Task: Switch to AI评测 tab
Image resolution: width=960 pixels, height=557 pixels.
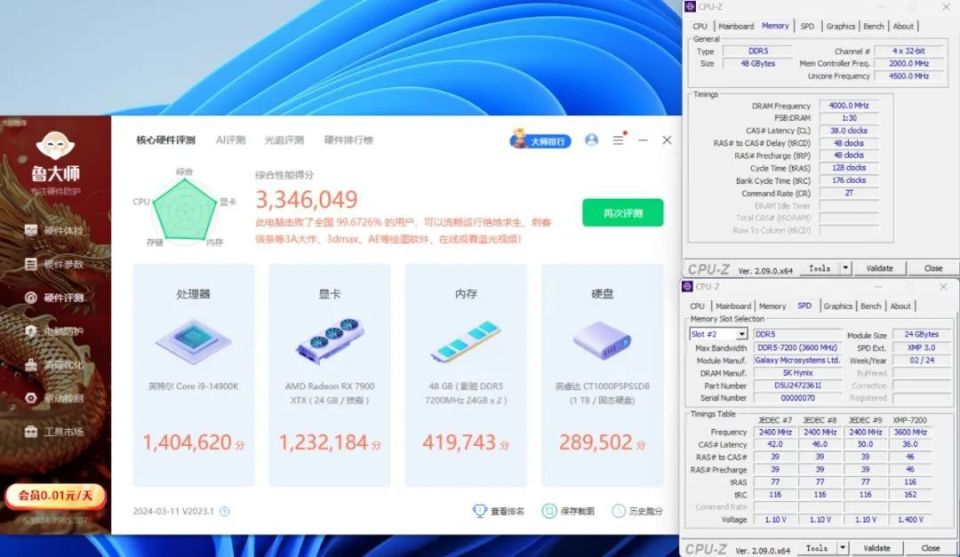Action: pos(230,140)
